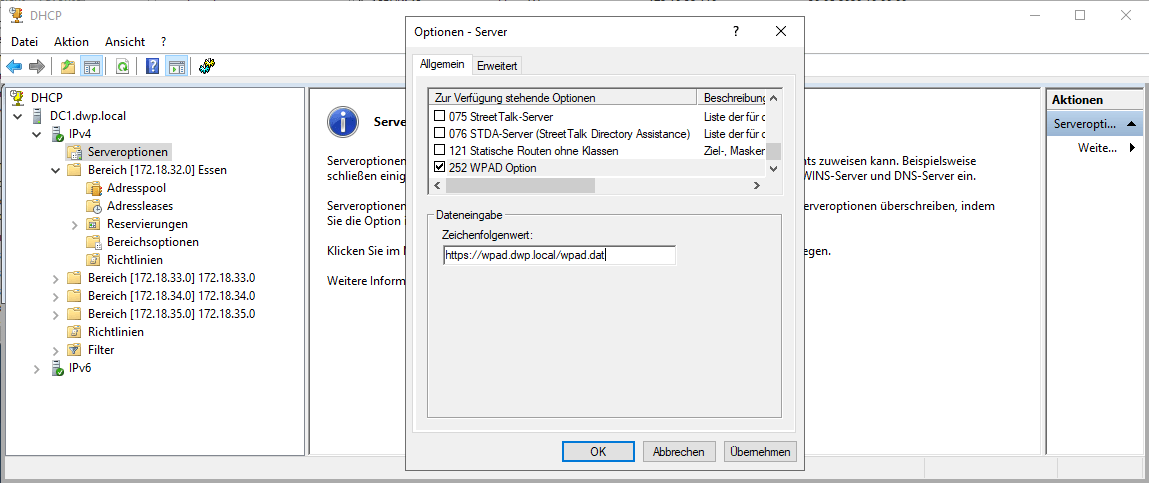
Task: Collapse the Bereich 172.18.32.0 Essen node
Action: point(55,170)
